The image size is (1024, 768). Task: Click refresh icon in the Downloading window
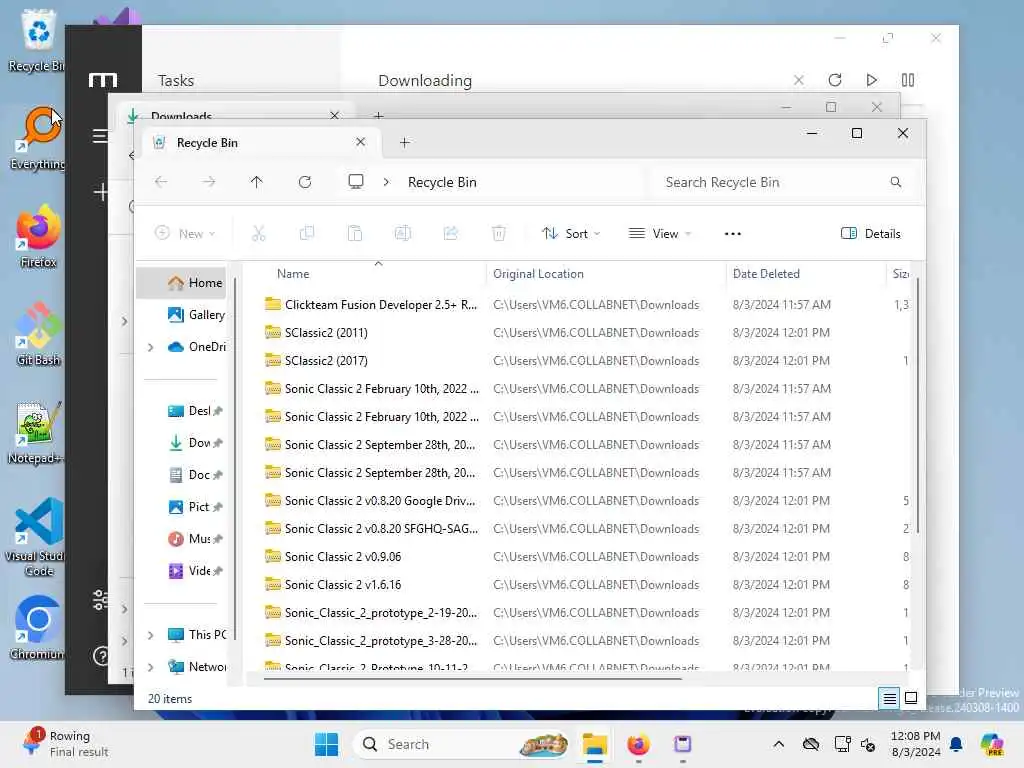pyautogui.click(x=835, y=80)
